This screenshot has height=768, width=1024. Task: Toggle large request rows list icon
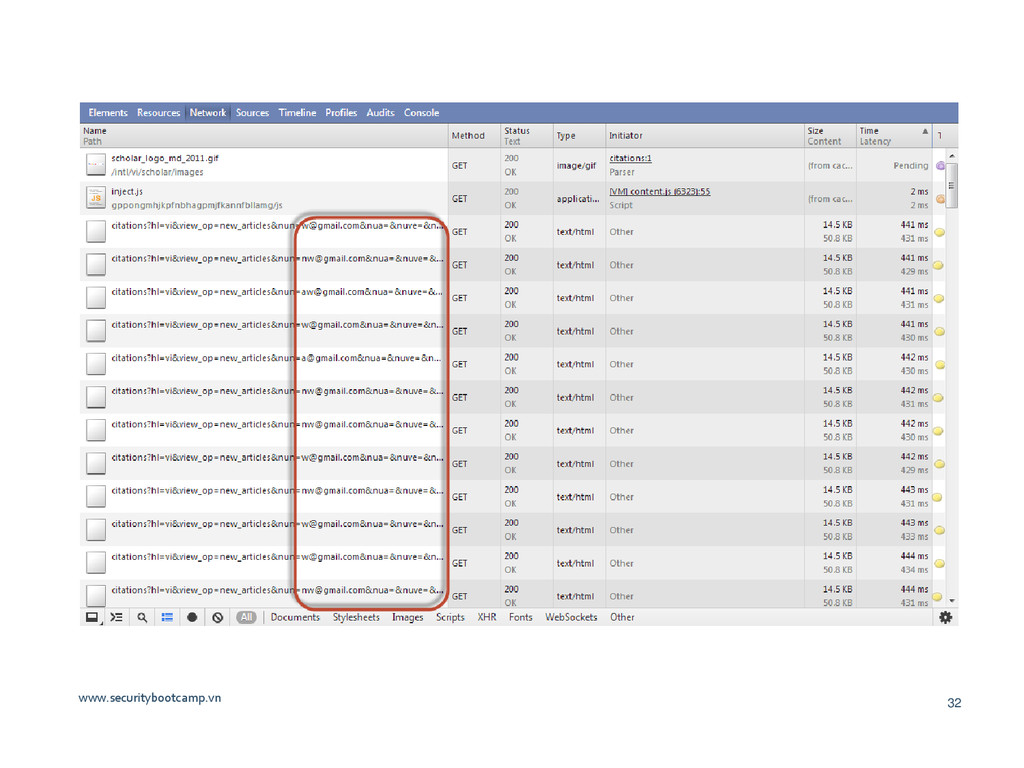(167, 617)
